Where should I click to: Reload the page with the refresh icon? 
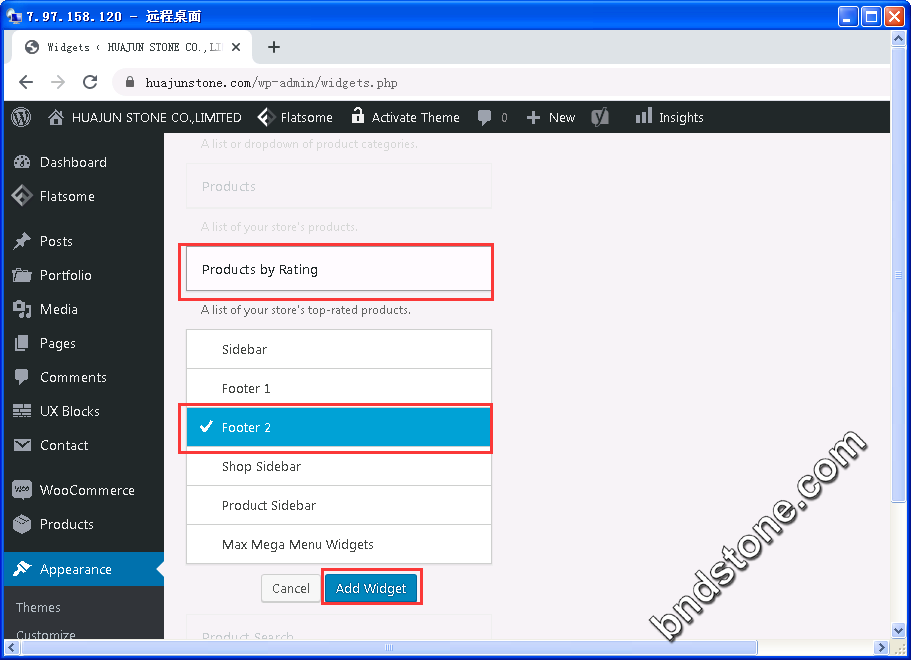click(x=90, y=82)
